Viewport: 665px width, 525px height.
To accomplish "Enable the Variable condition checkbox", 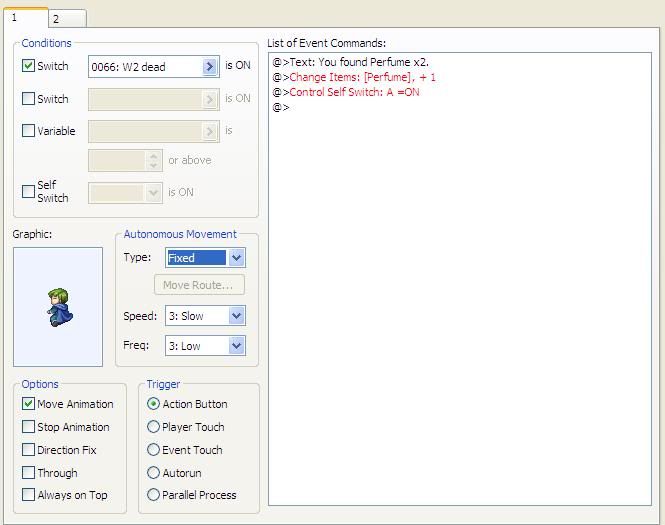I will tap(28, 131).
